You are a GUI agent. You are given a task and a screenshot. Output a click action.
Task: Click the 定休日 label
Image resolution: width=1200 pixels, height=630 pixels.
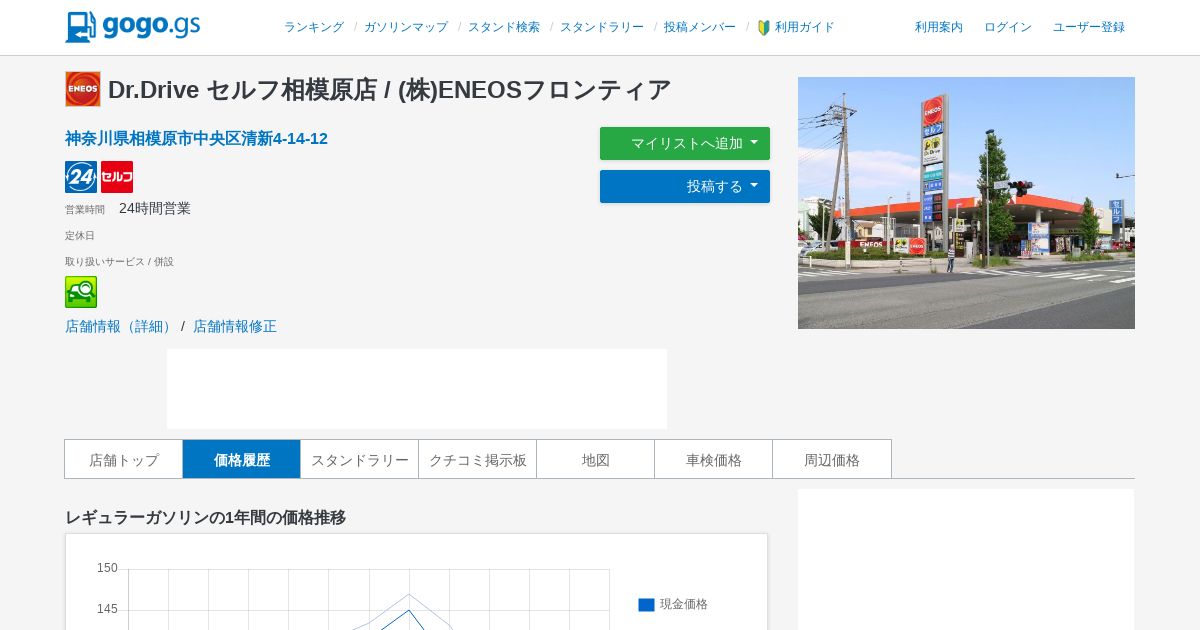[80, 235]
